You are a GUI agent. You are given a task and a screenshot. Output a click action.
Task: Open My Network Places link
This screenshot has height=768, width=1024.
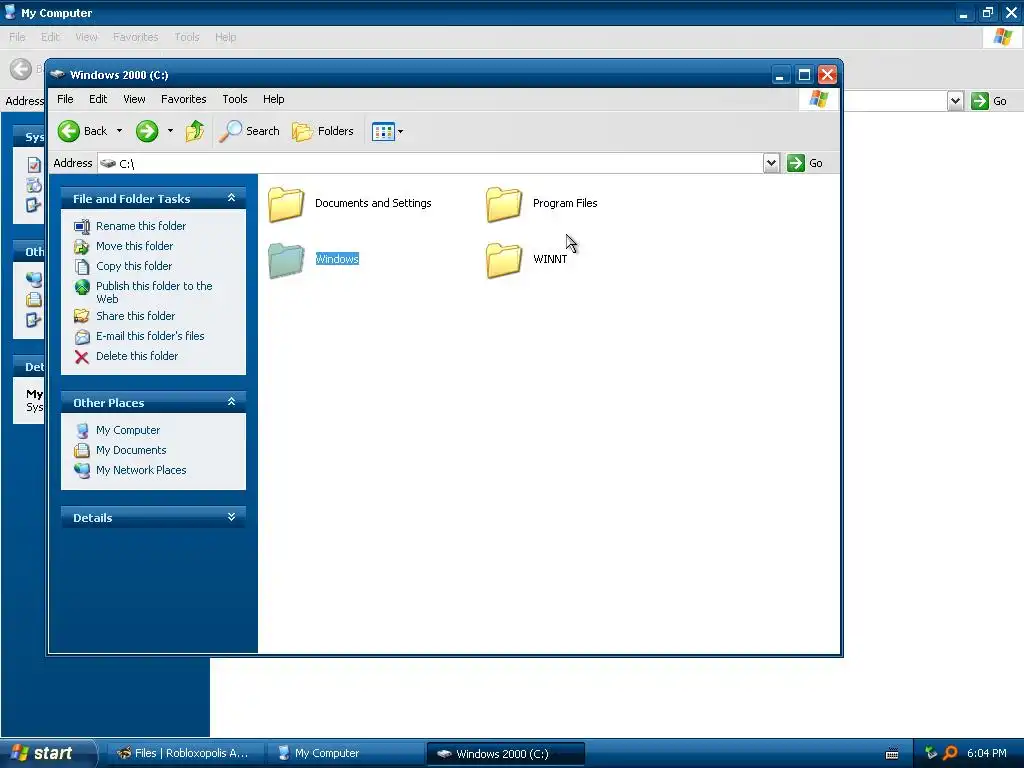(x=141, y=470)
